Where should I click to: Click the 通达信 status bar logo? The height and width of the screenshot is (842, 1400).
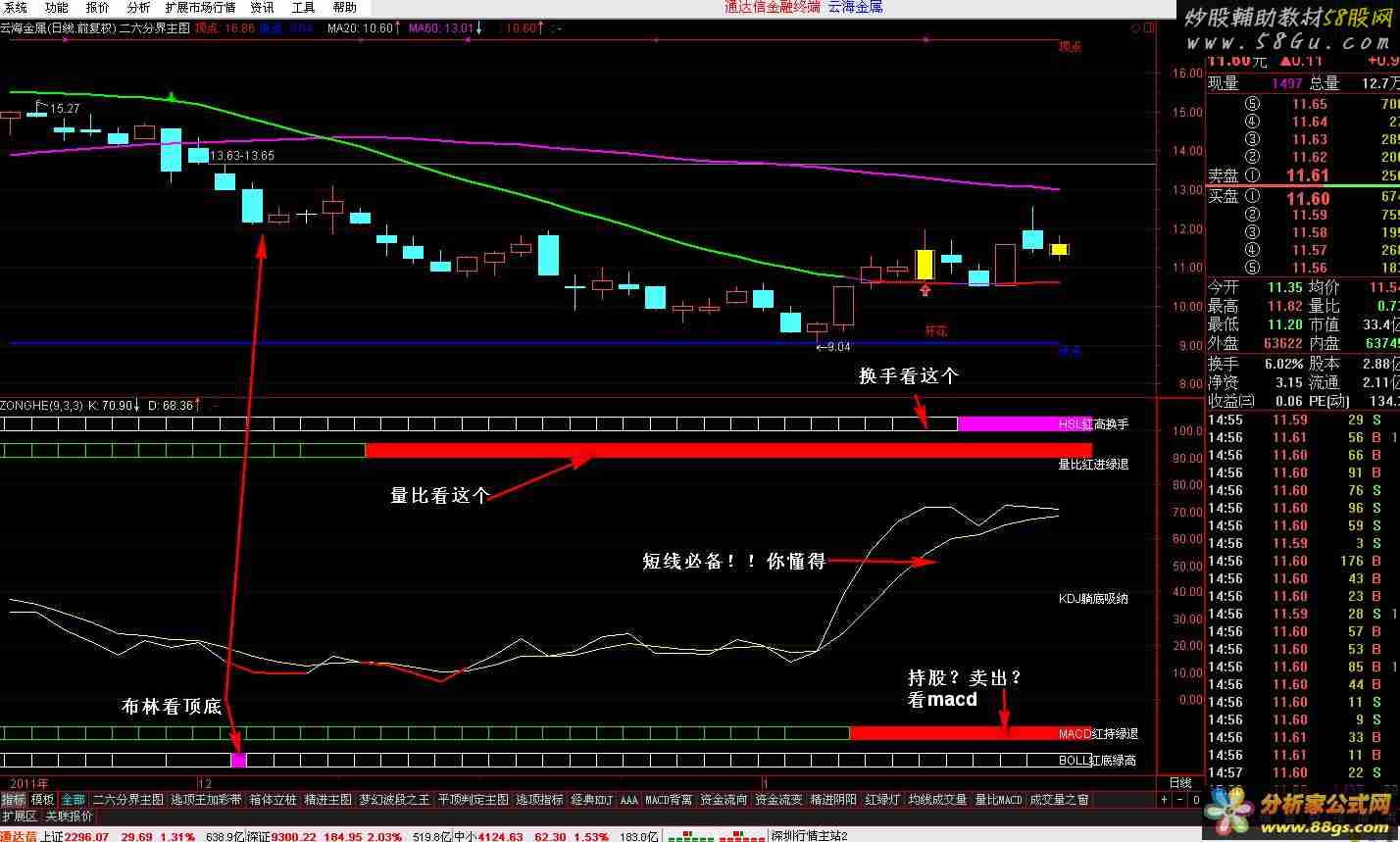19,835
